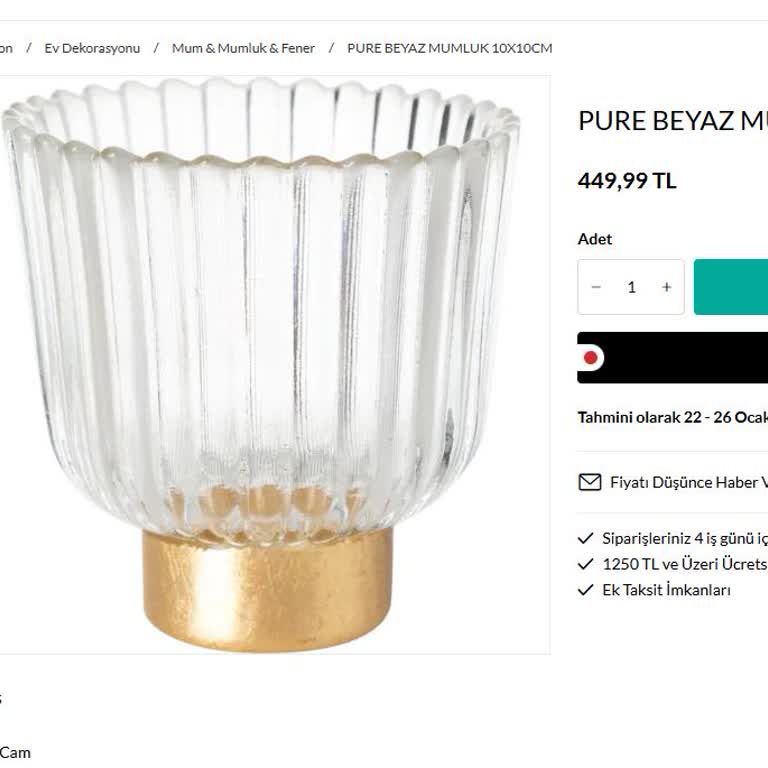Decrease quantity with the minus button
This screenshot has width=768, height=768.
(x=596, y=287)
